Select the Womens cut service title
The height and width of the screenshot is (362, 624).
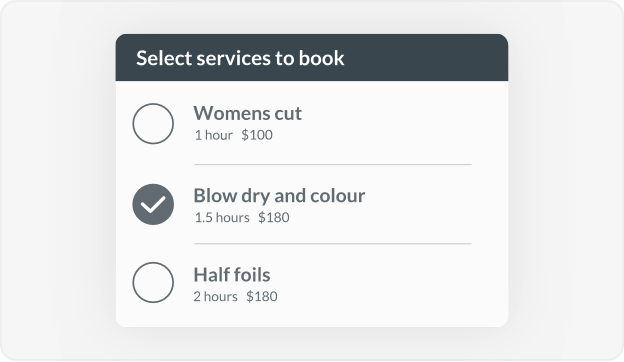tap(248, 113)
